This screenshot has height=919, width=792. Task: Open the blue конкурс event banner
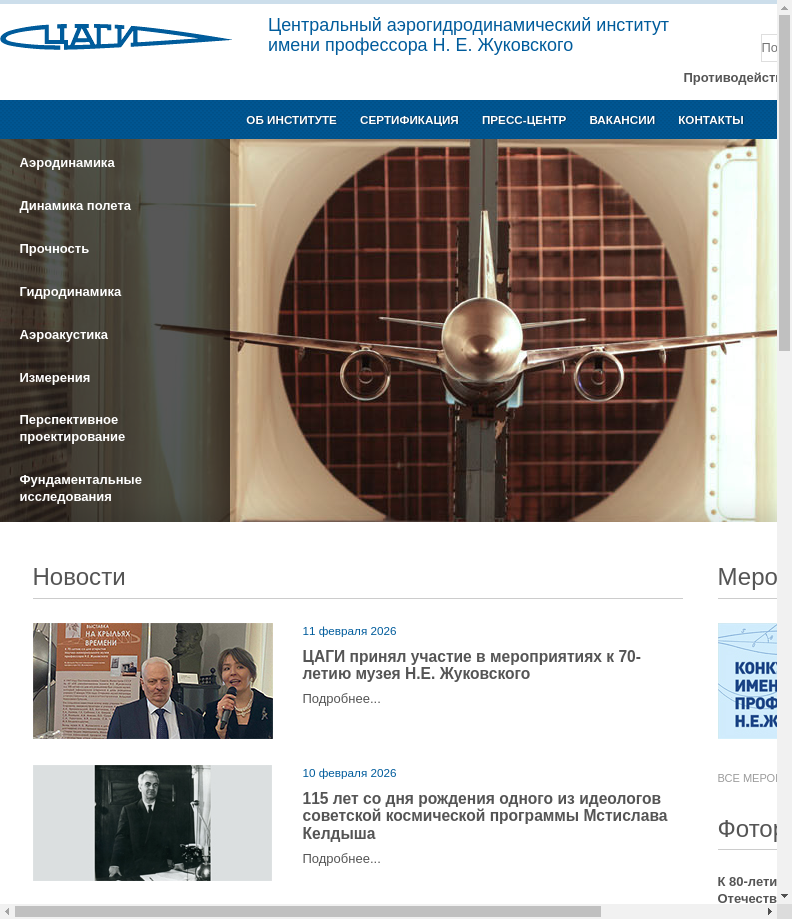(x=747, y=681)
